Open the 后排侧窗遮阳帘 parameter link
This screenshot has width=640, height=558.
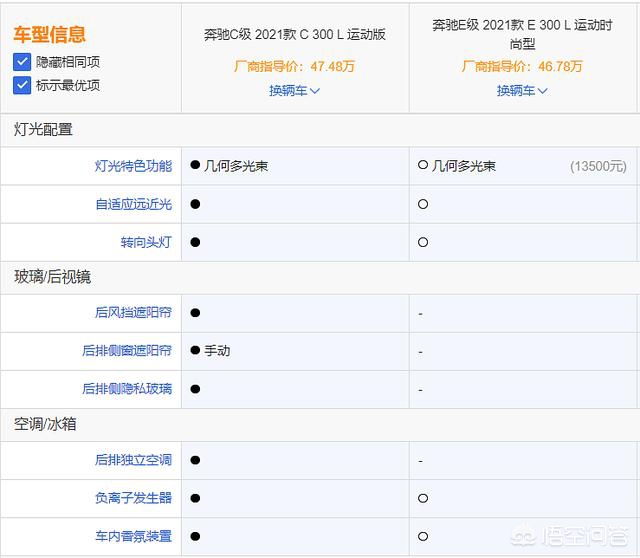coord(127,351)
